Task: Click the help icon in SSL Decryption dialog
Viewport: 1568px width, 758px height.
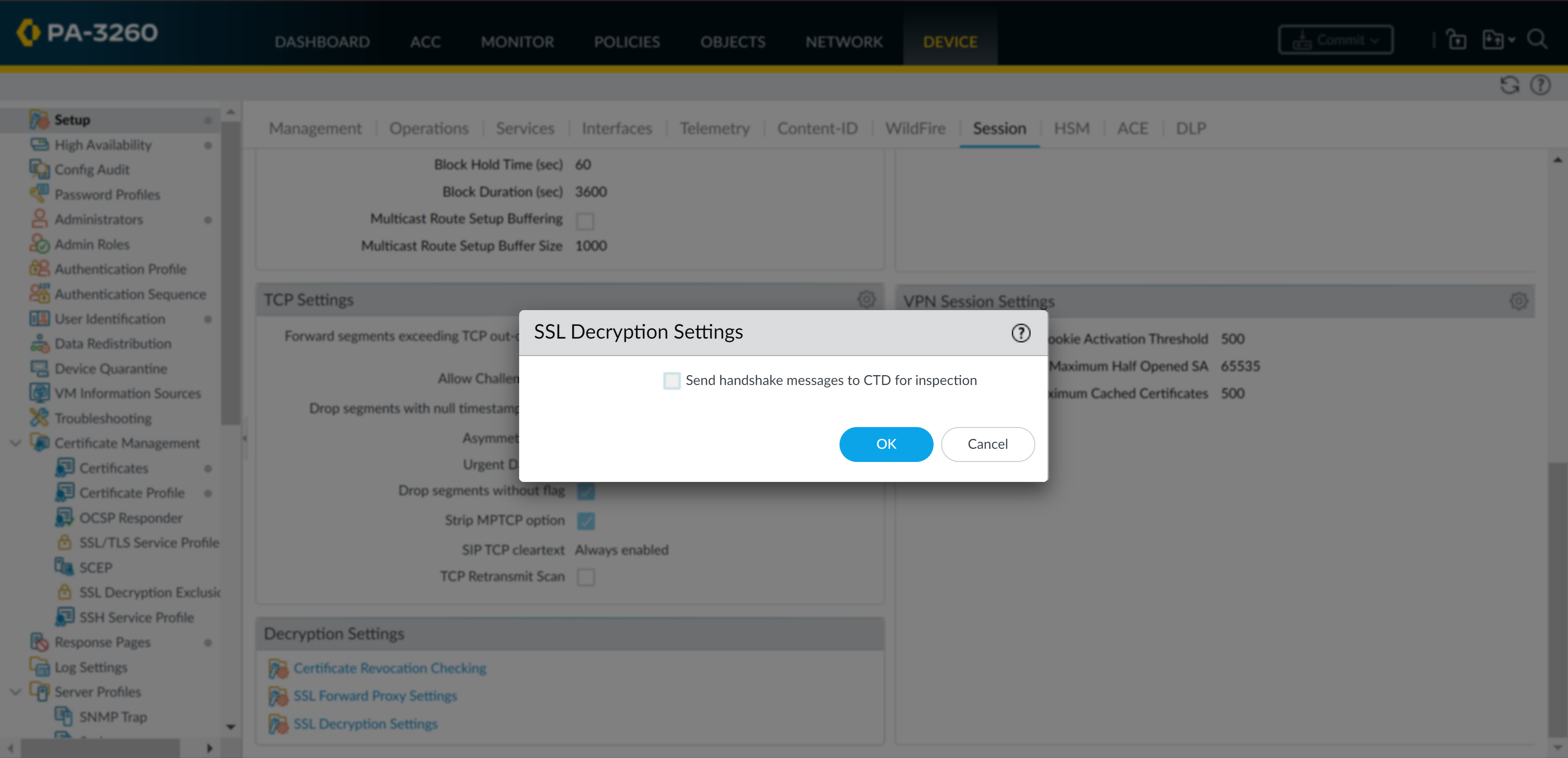Action: [x=1020, y=333]
